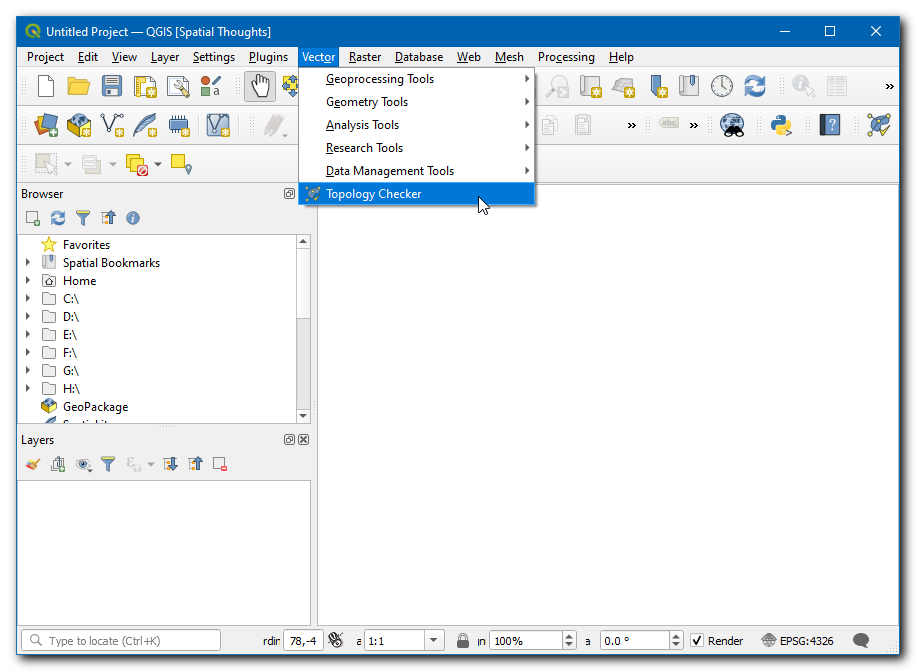The height and width of the screenshot is (672, 917).
Task: Expand the C:\ drive in Browser
Action: coord(28,299)
